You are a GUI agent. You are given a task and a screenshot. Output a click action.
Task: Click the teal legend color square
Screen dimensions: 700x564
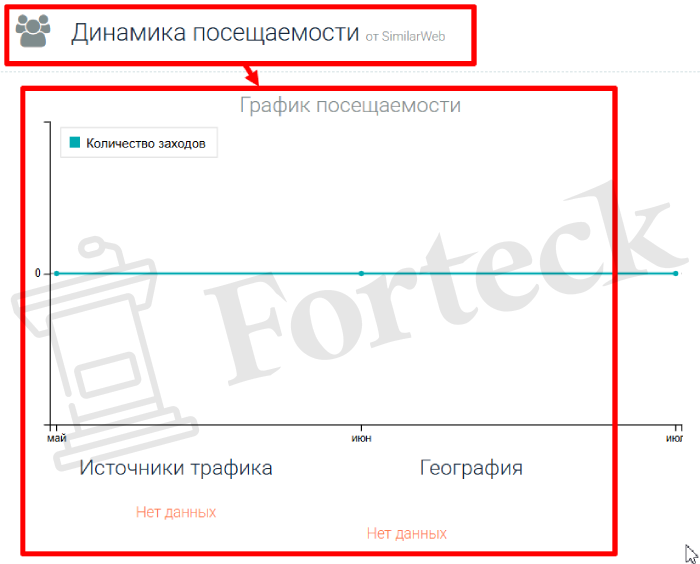click(x=74, y=143)
